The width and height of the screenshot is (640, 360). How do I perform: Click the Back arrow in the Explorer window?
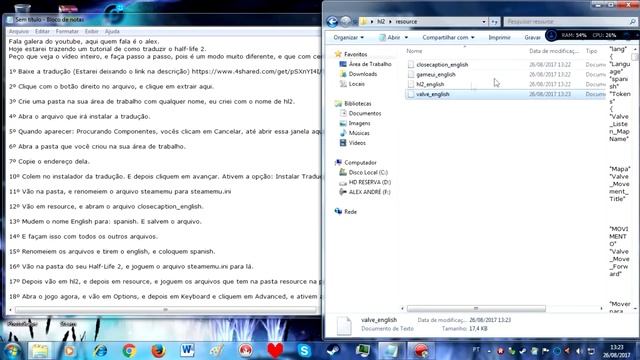coord(332,22)
